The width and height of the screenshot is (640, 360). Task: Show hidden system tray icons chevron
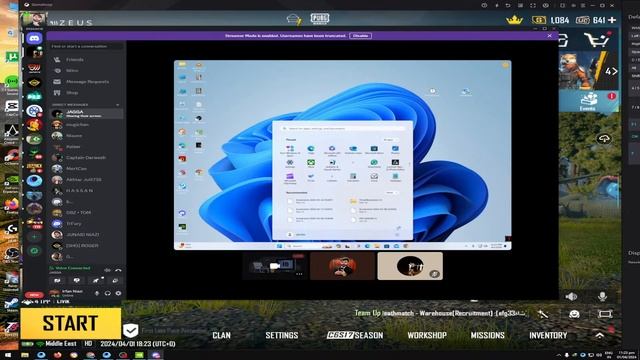[x=558, y=355]
